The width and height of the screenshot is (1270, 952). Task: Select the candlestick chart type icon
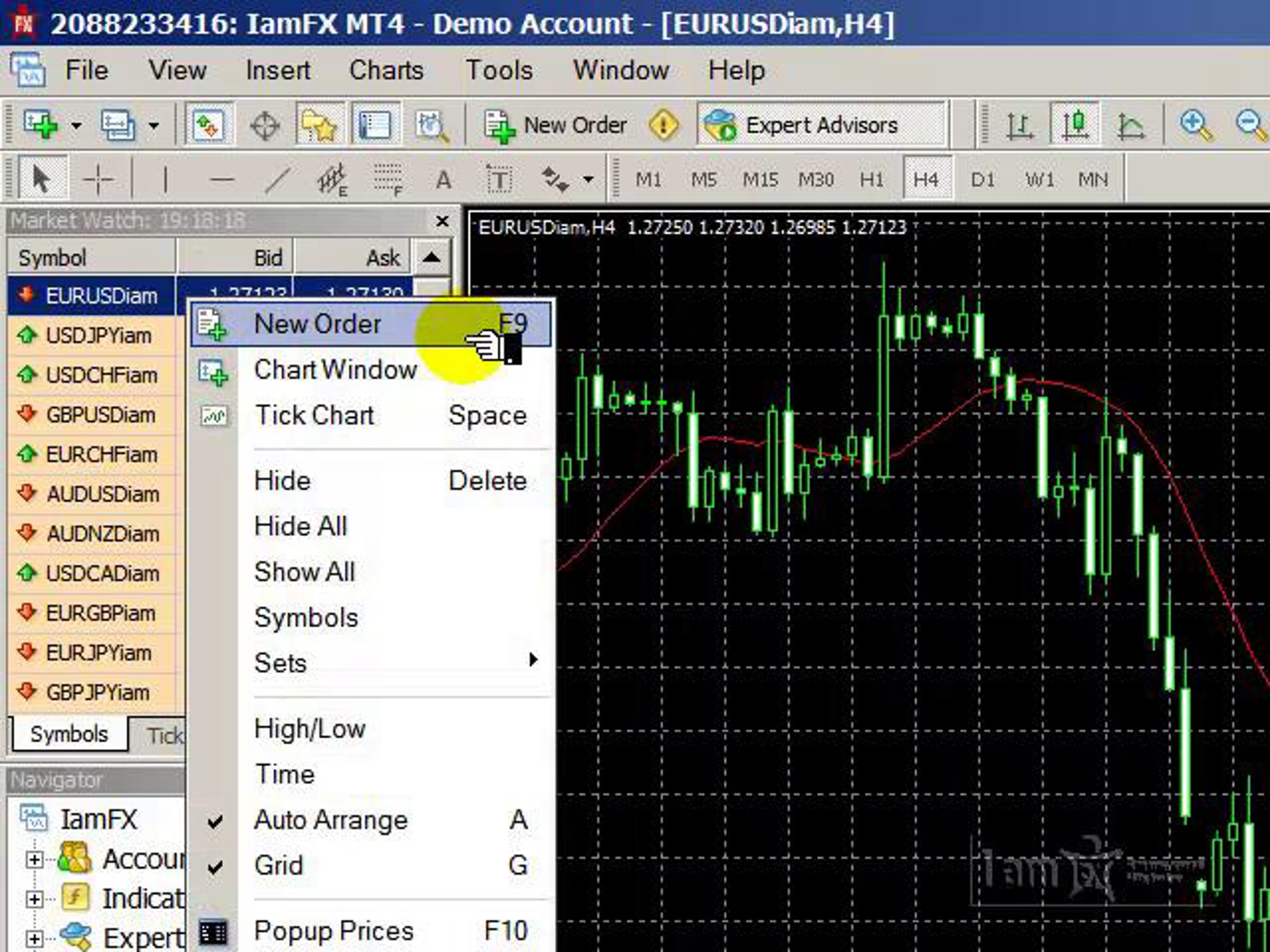[1075, 124]
